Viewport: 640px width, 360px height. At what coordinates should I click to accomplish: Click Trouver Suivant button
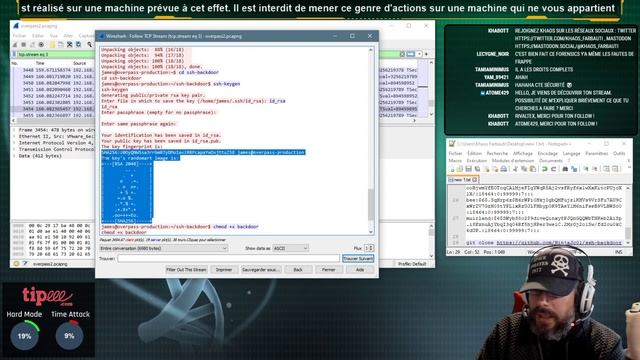(358, 258)
